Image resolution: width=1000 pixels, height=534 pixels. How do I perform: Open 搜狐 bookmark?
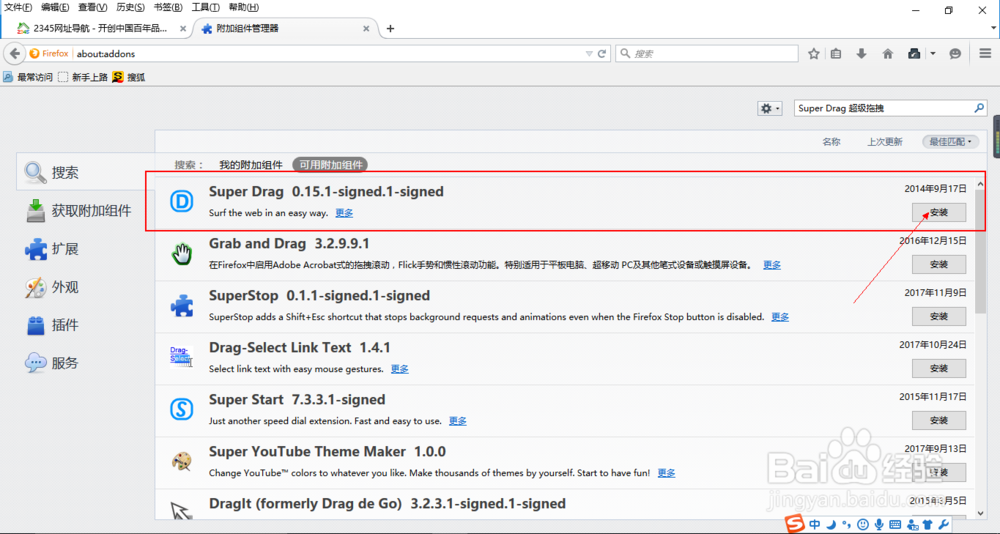tap(129, 77)
